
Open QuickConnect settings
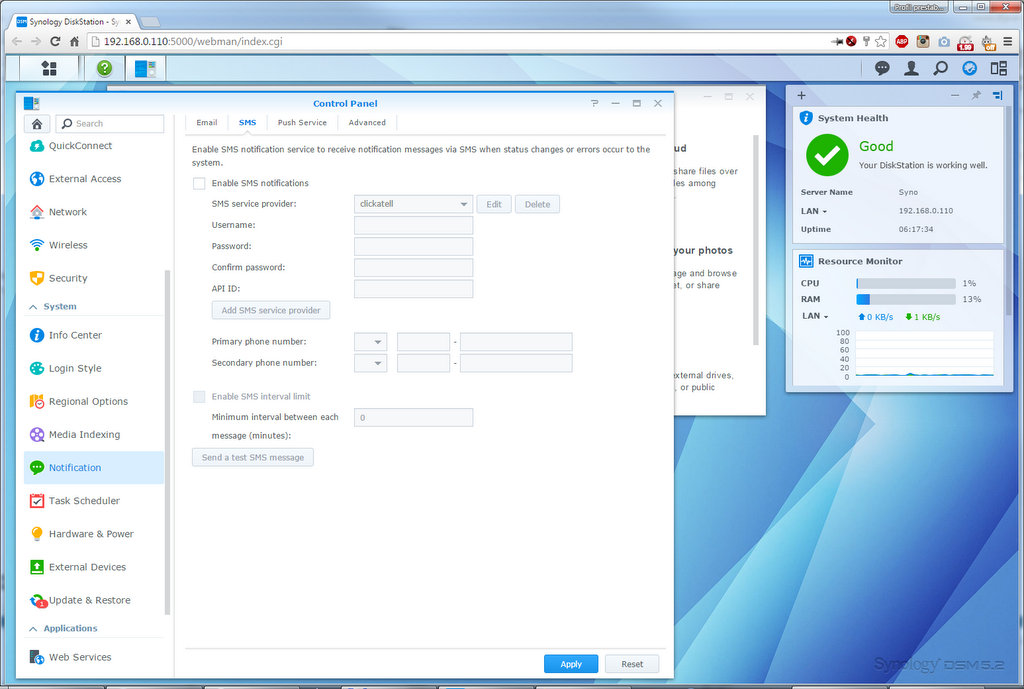click(94, 146)
